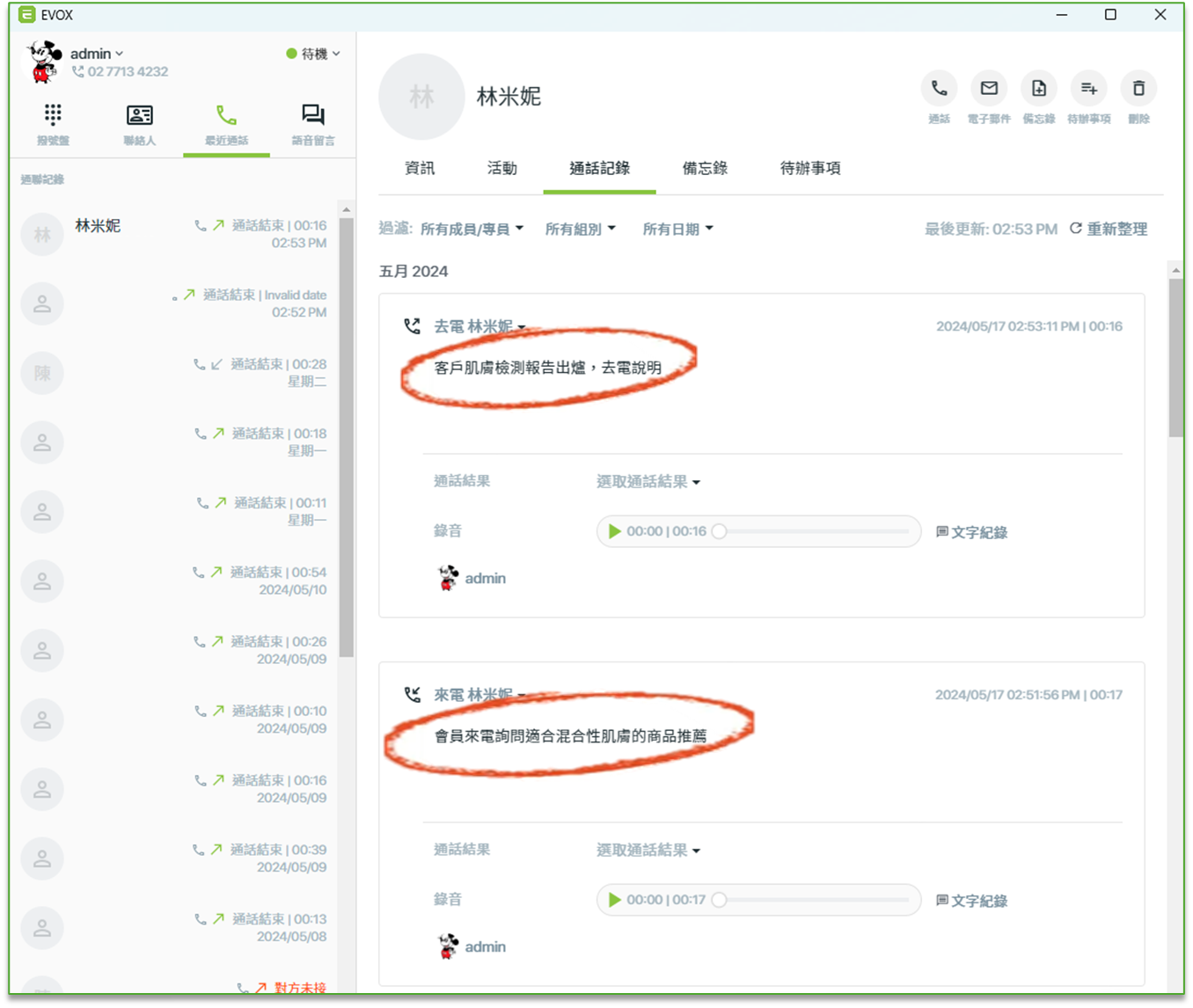Open 待辦事項 tab
The image size is (1193, 1008).
coord(810,168)
